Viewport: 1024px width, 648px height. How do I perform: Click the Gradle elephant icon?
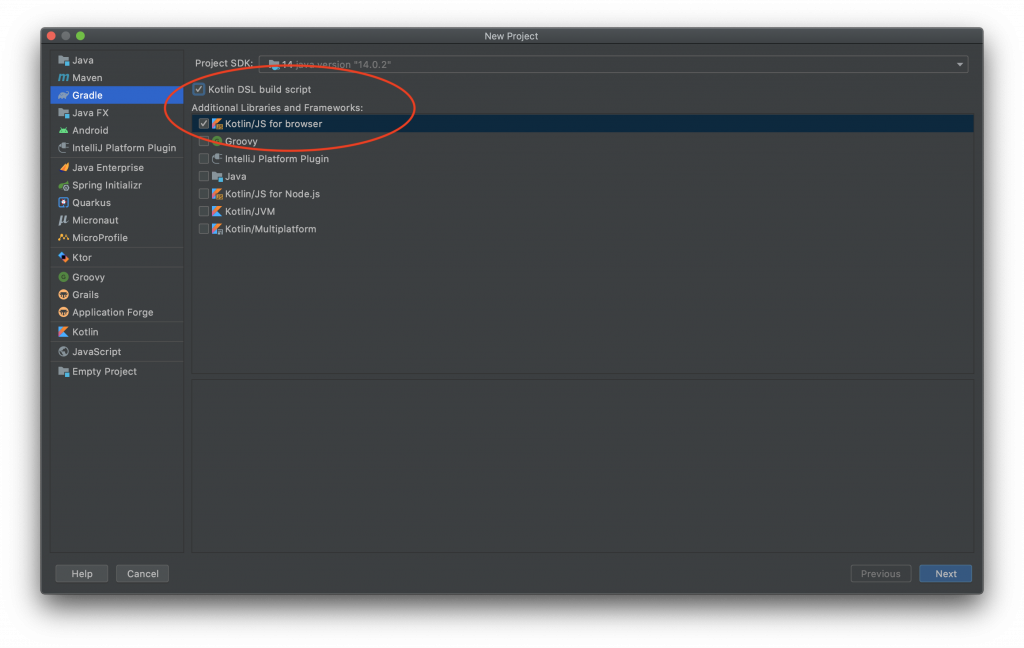(63, 95)
